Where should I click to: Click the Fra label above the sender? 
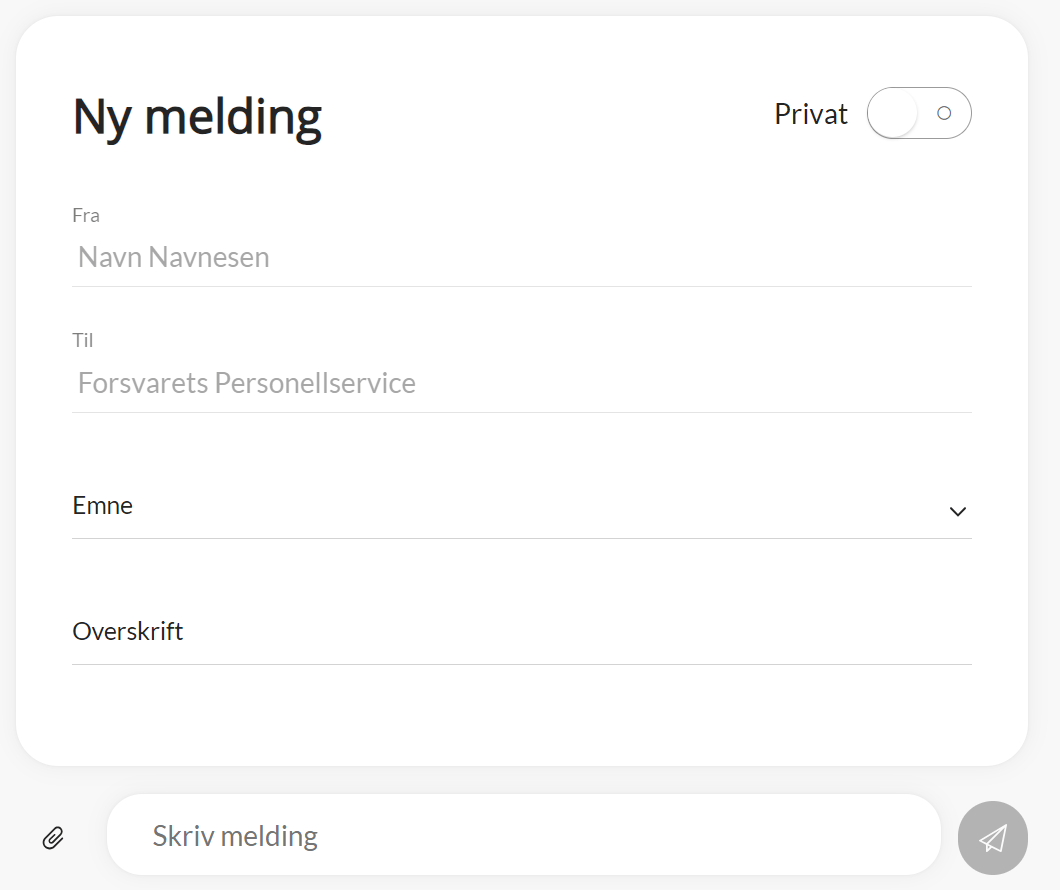pyautogui.click(x=86, y=215)
